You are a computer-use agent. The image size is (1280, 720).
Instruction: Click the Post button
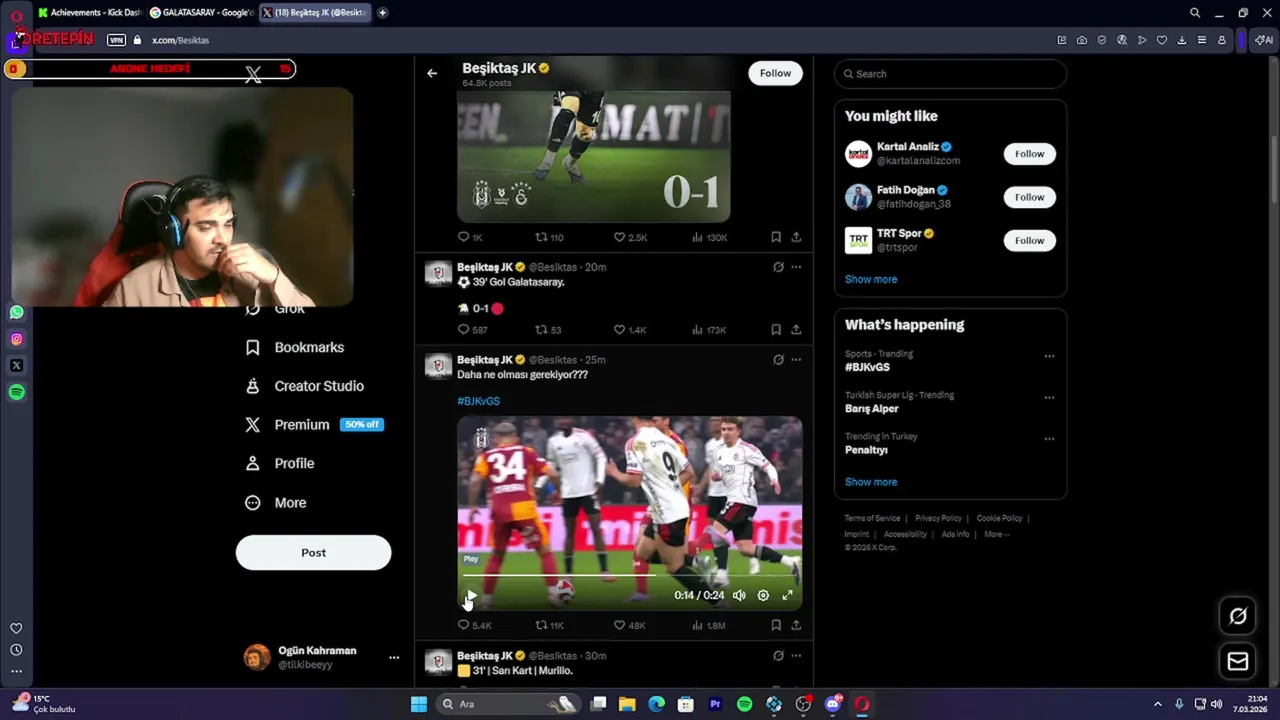tap(313, 553)
